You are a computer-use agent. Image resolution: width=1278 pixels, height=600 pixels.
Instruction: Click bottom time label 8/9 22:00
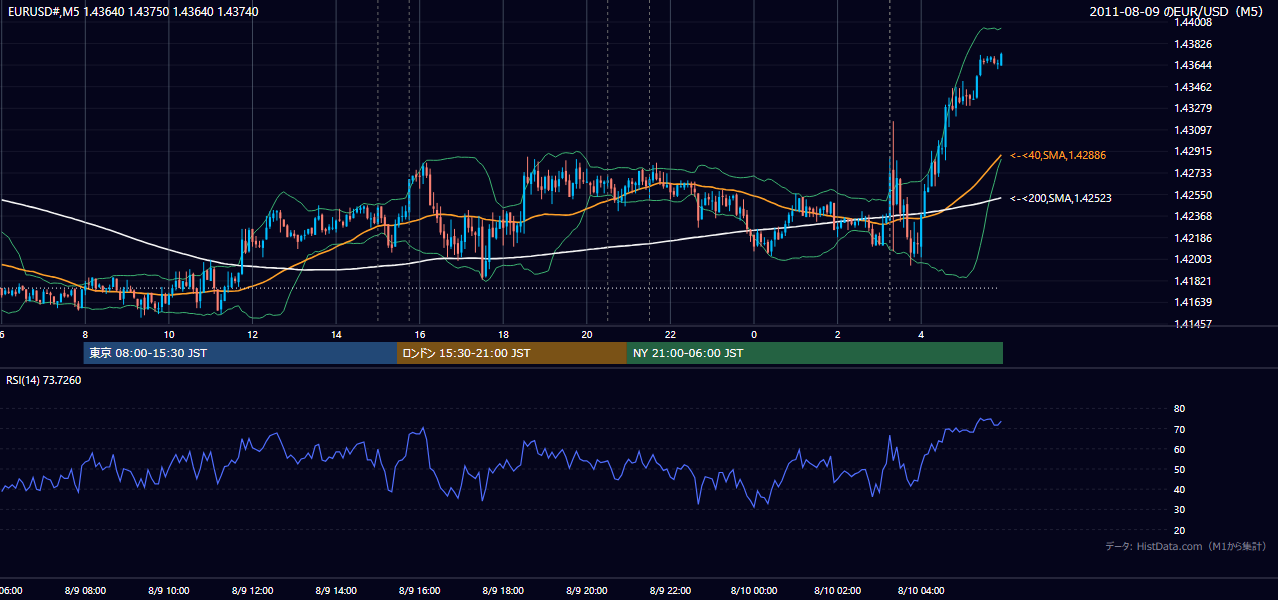tap(670, 591)
